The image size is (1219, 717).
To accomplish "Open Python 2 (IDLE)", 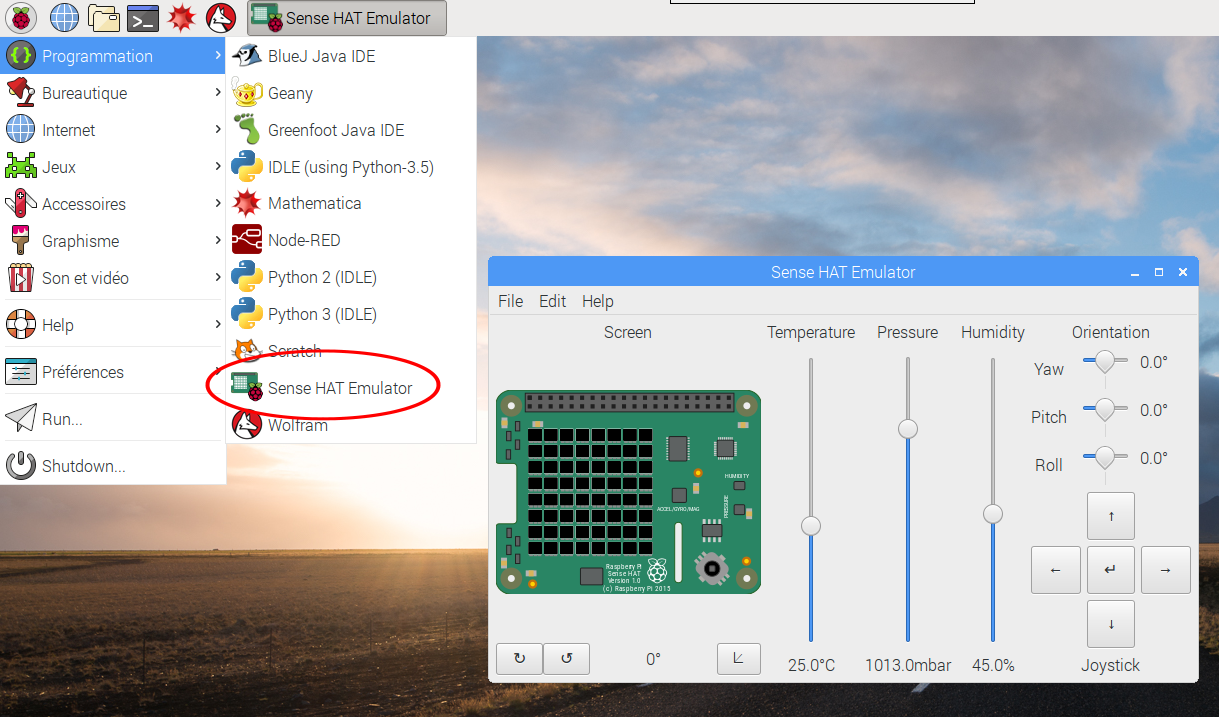I will tap(351, 277).
